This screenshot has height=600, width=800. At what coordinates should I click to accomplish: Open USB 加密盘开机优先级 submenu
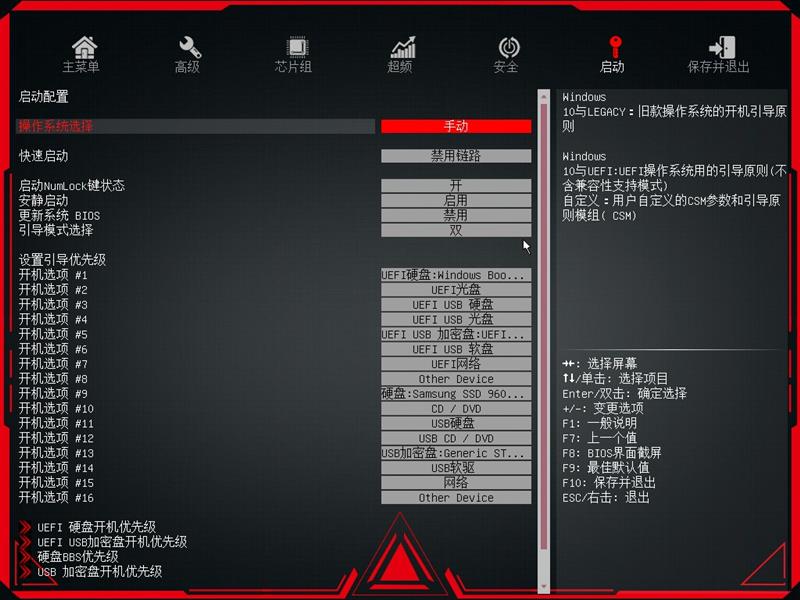(99, 571)
